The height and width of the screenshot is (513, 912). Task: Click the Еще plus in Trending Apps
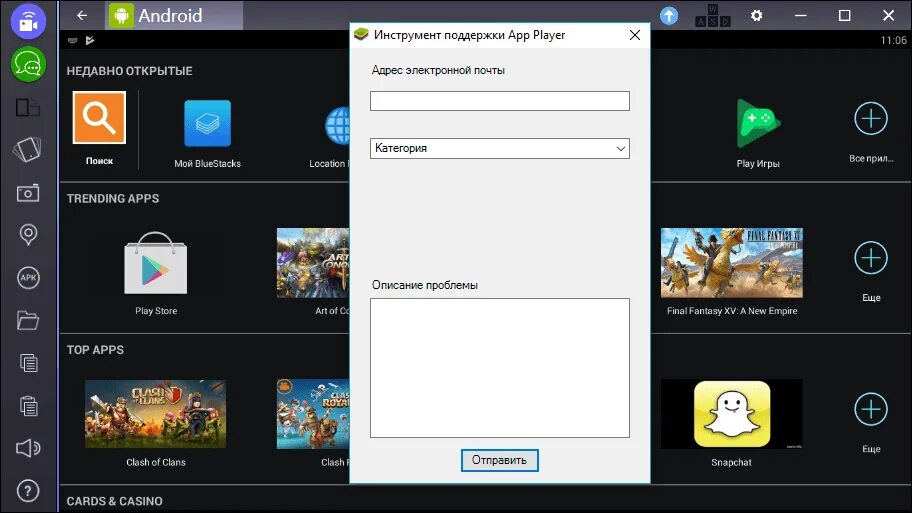click(871, 258)
